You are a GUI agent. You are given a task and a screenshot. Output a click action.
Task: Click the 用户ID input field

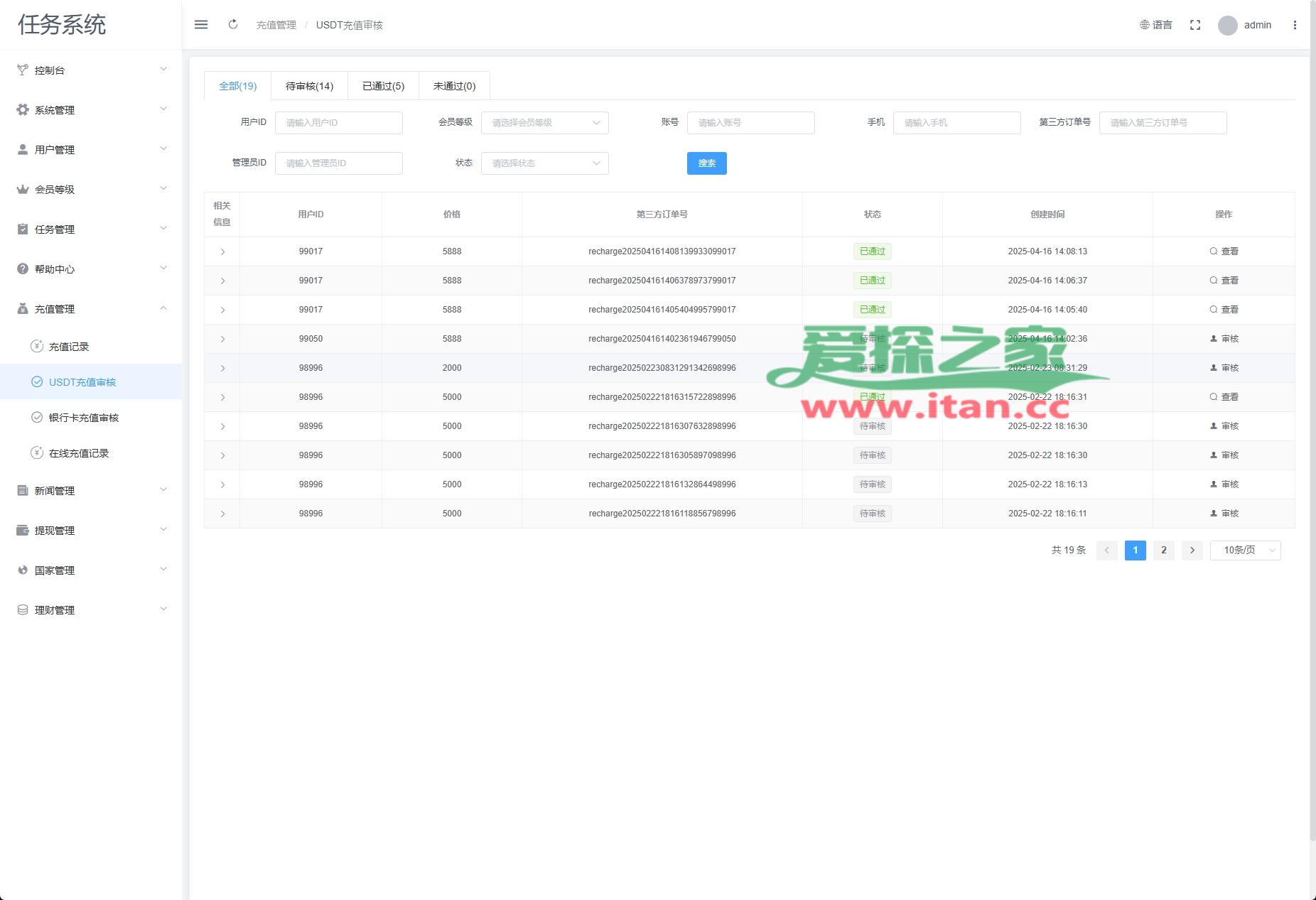338,123
